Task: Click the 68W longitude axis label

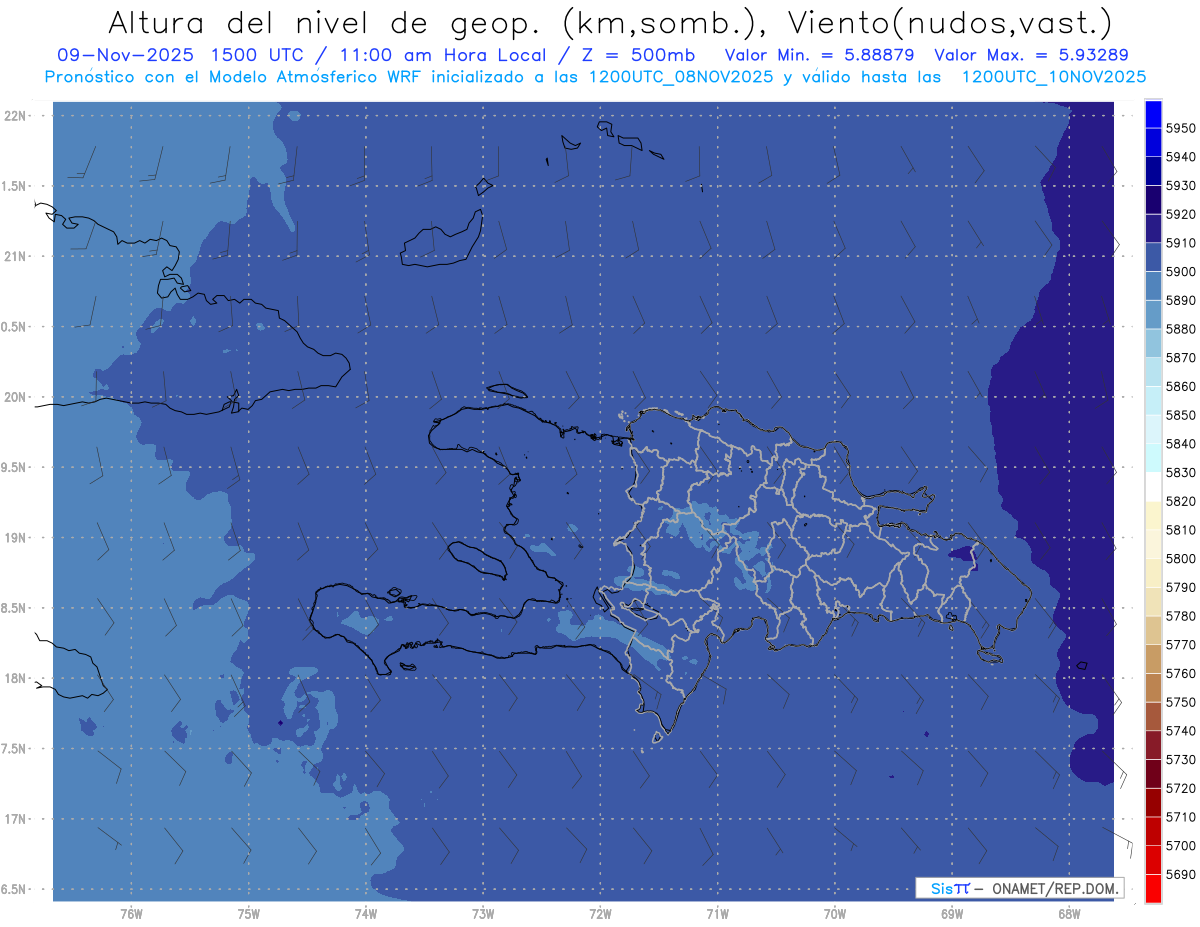Action: tap(1069, 914)
